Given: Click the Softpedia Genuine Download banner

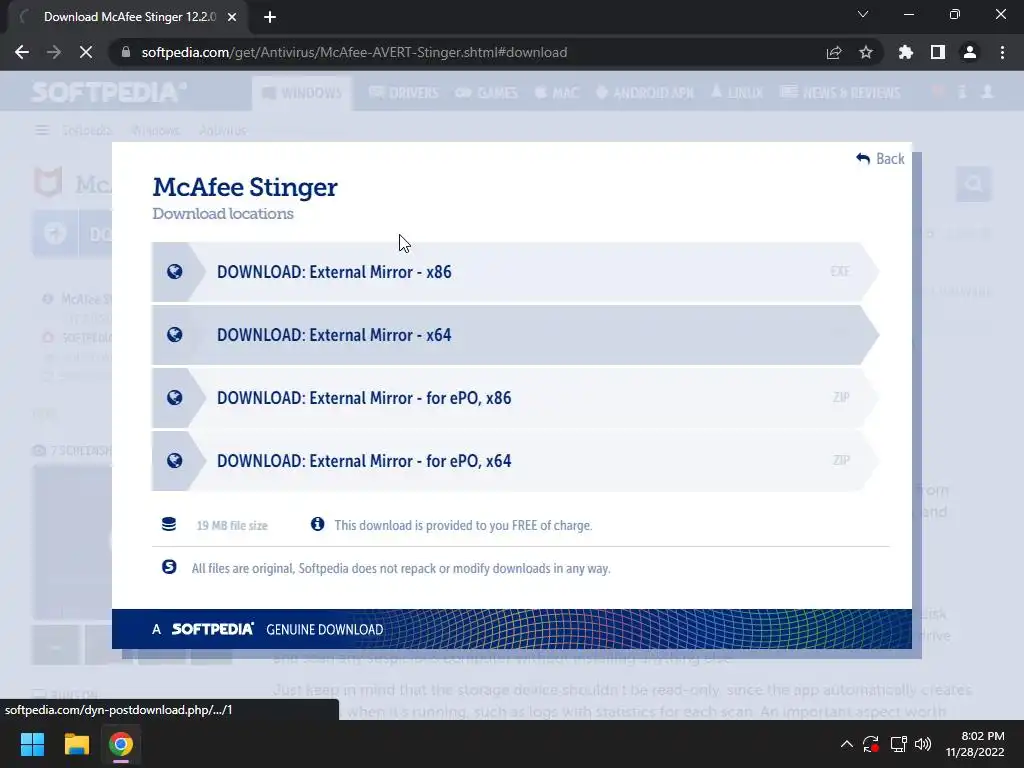Looking at the screenshot, I should click(x=511, y=629).
